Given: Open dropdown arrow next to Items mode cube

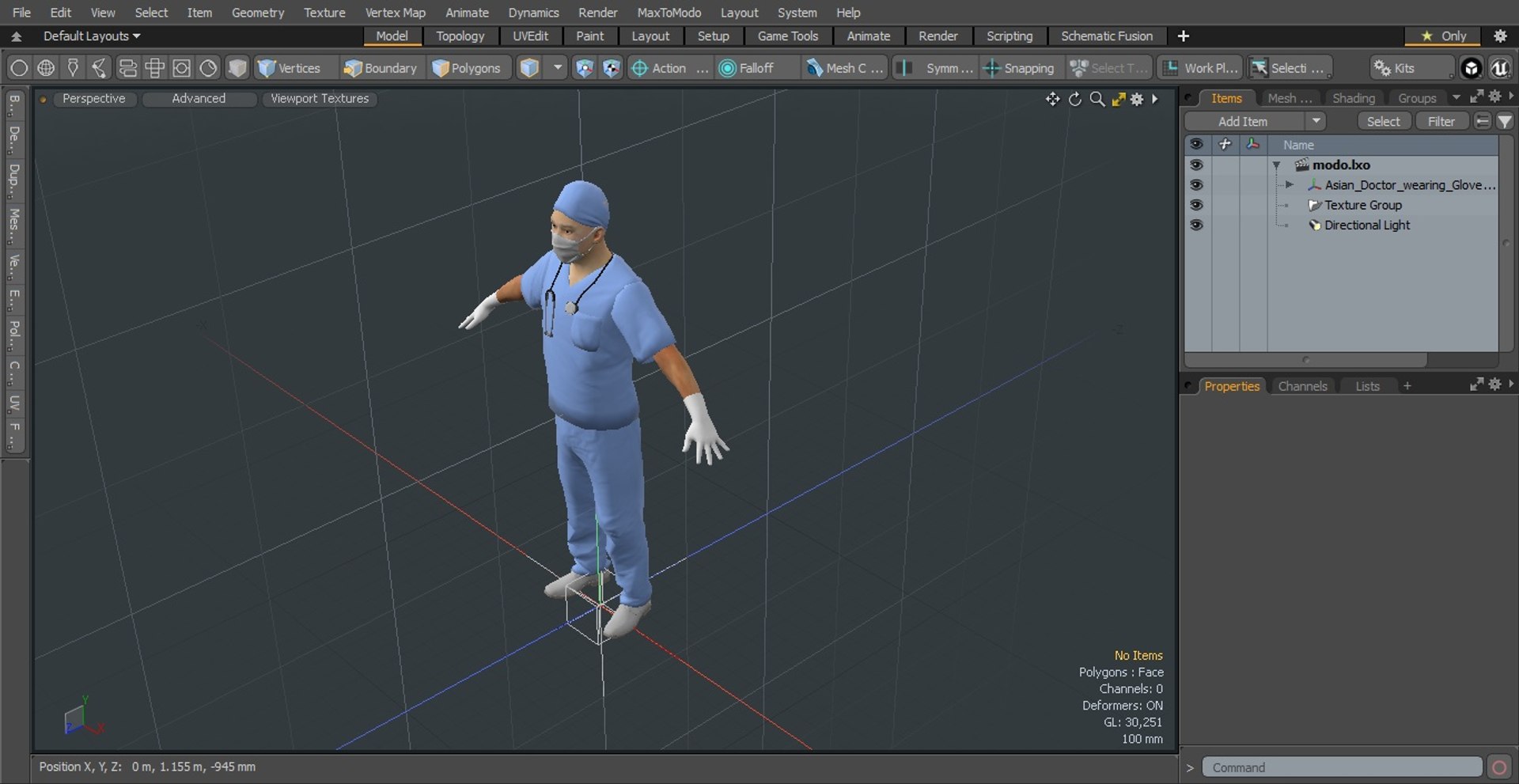Looking at the screenshot, I should [558, 68].
